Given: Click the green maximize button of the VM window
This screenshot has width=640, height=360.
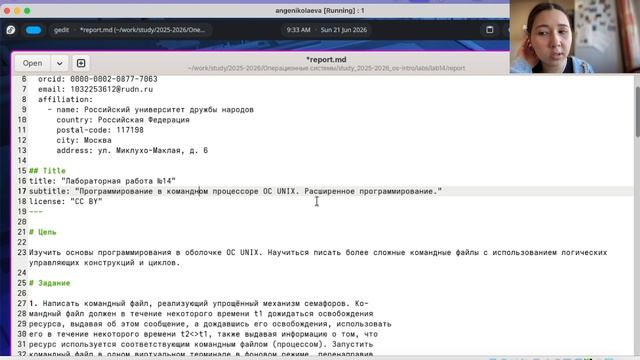Looking at the screenshot, I should point(27,11).
